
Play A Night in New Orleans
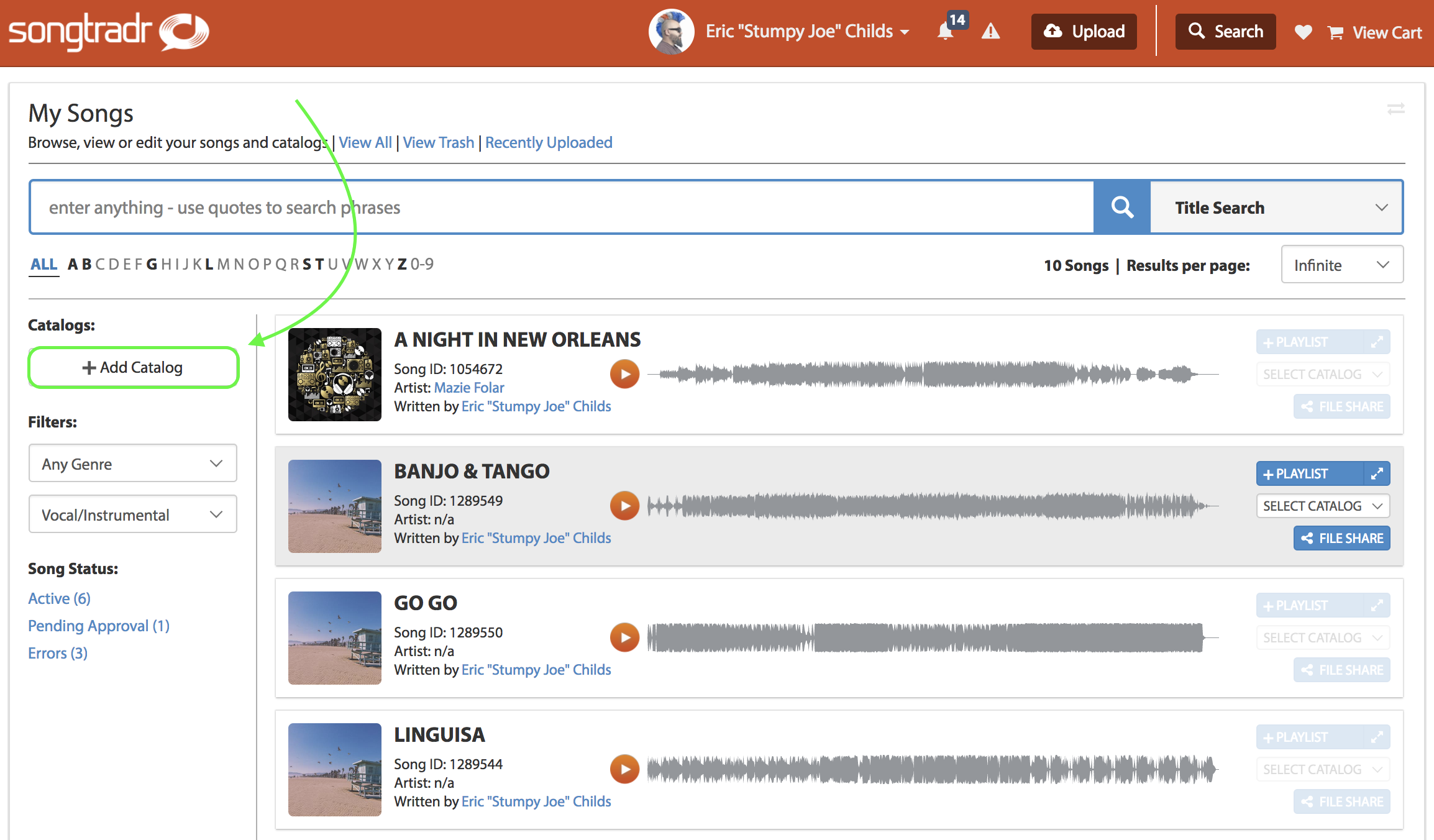(x=624, y=374)
